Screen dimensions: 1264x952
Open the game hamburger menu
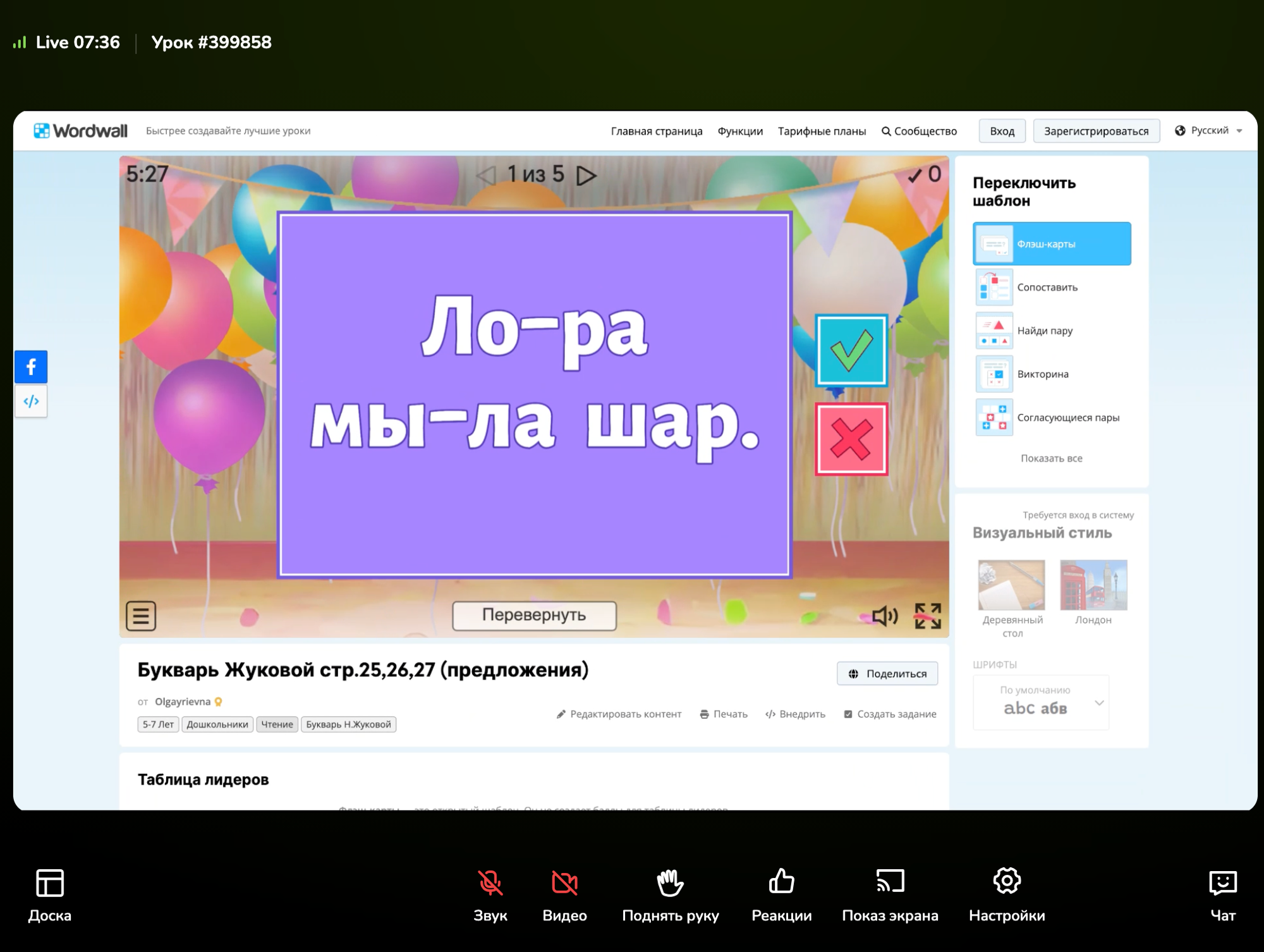(x=141, y=615)
